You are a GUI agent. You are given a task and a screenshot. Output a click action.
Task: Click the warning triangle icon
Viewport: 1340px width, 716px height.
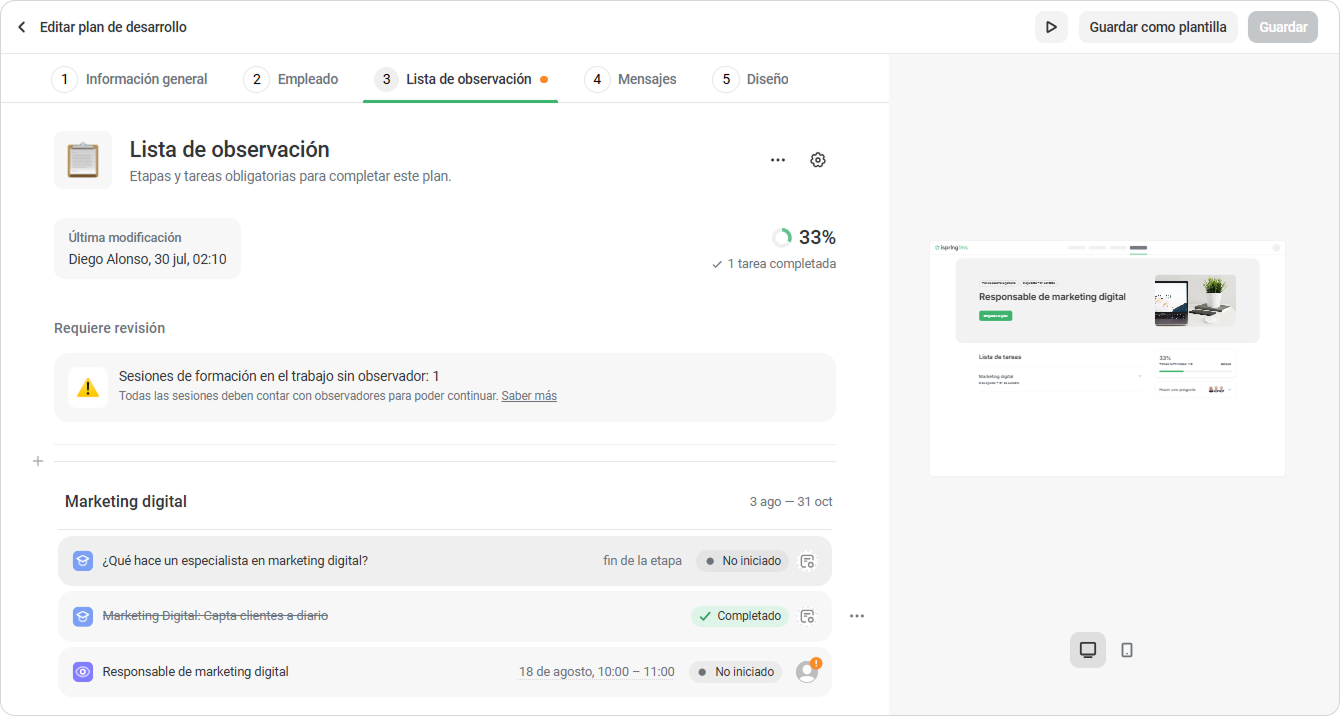point(88,387)
